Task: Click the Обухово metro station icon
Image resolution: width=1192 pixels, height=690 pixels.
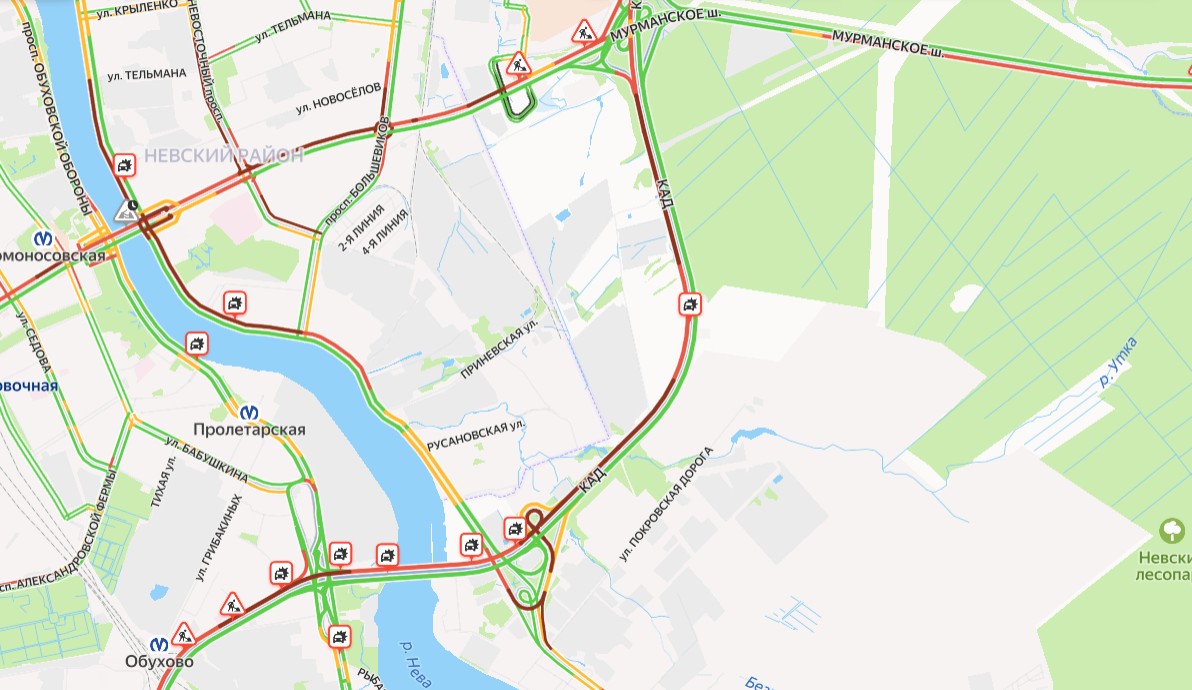Action: click(x=159, y=644)
